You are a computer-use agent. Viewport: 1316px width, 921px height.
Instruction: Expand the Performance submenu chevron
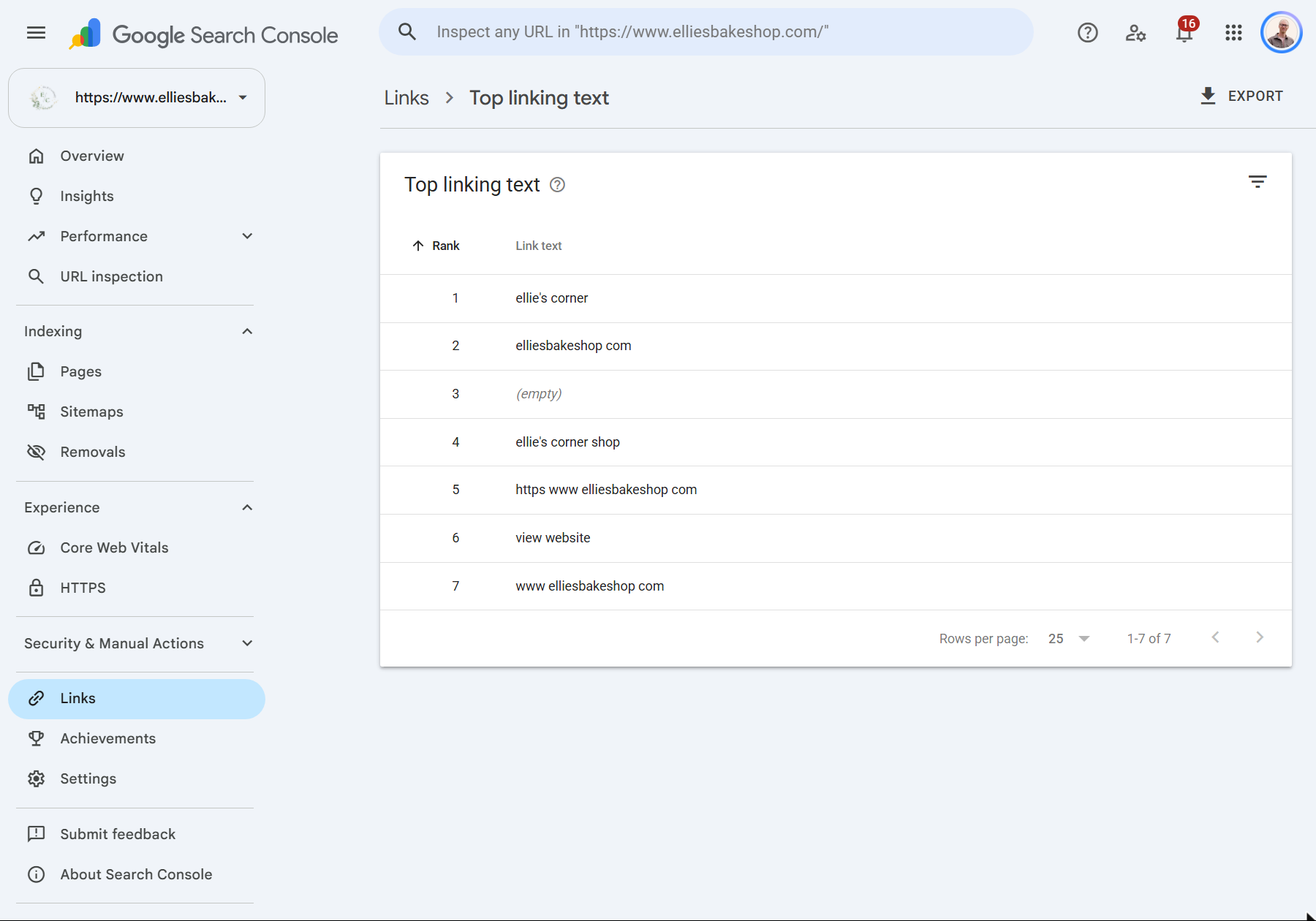(247, 236)
